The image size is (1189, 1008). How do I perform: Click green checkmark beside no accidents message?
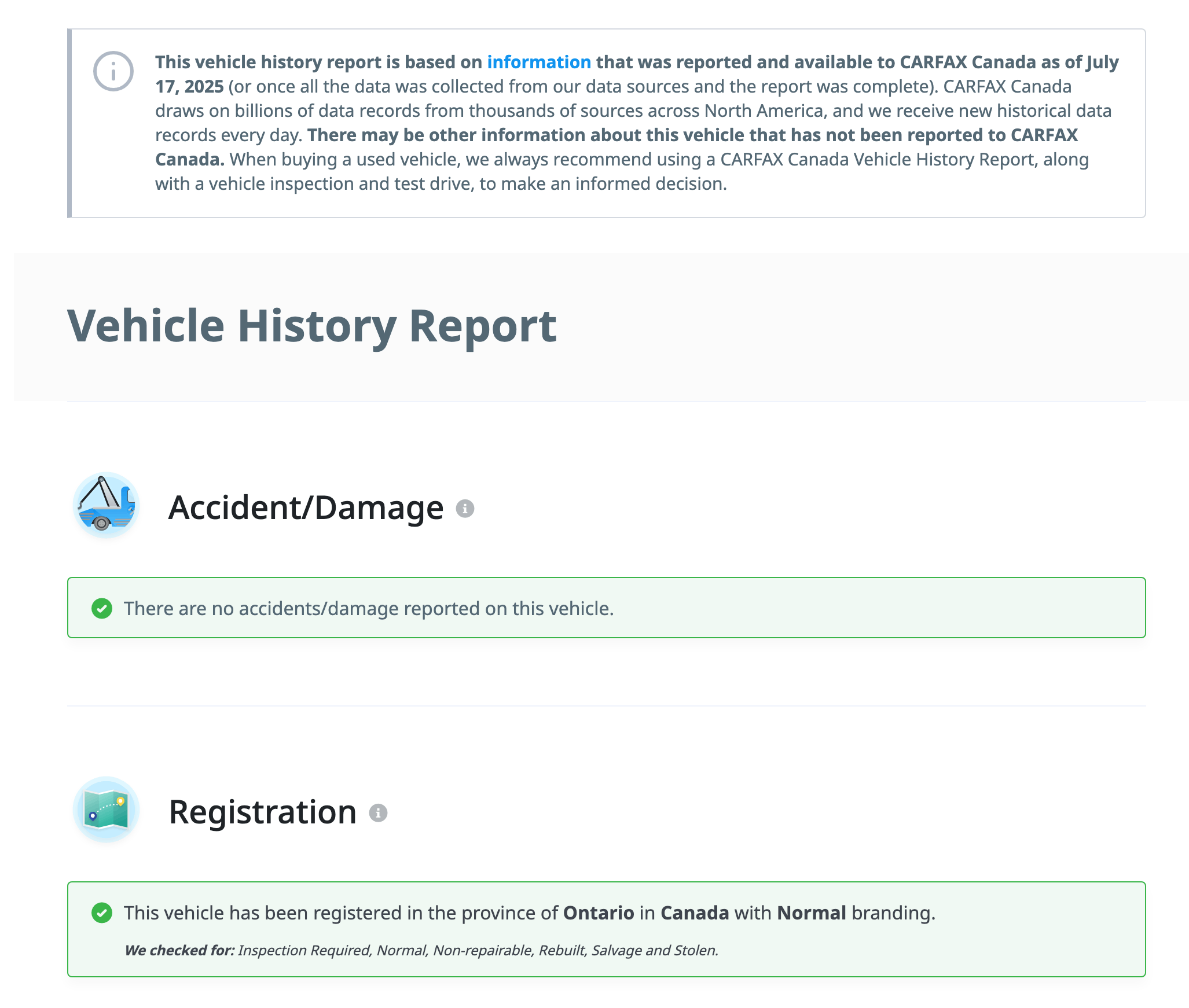click(x=102, y=608)
